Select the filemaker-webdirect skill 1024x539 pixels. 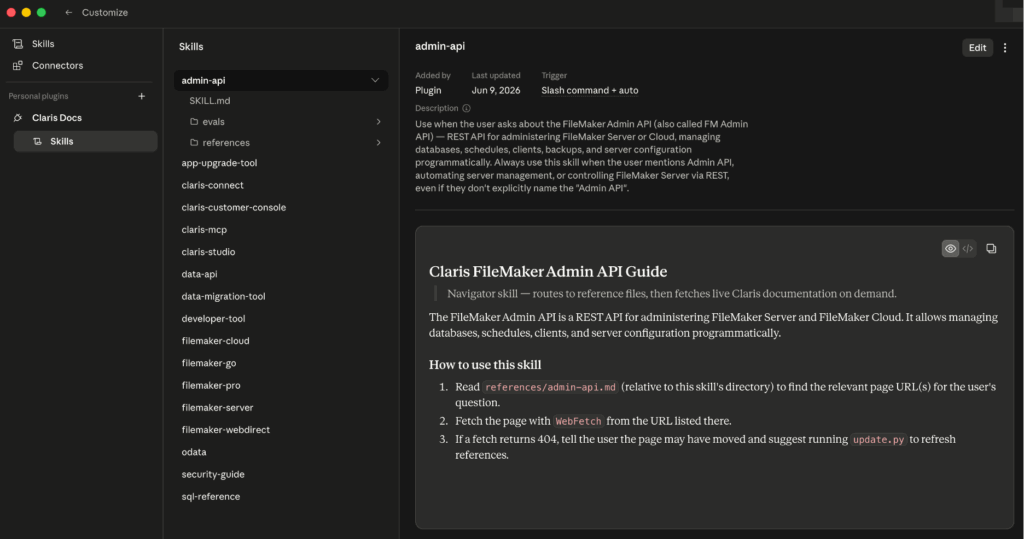click(226, 429)
